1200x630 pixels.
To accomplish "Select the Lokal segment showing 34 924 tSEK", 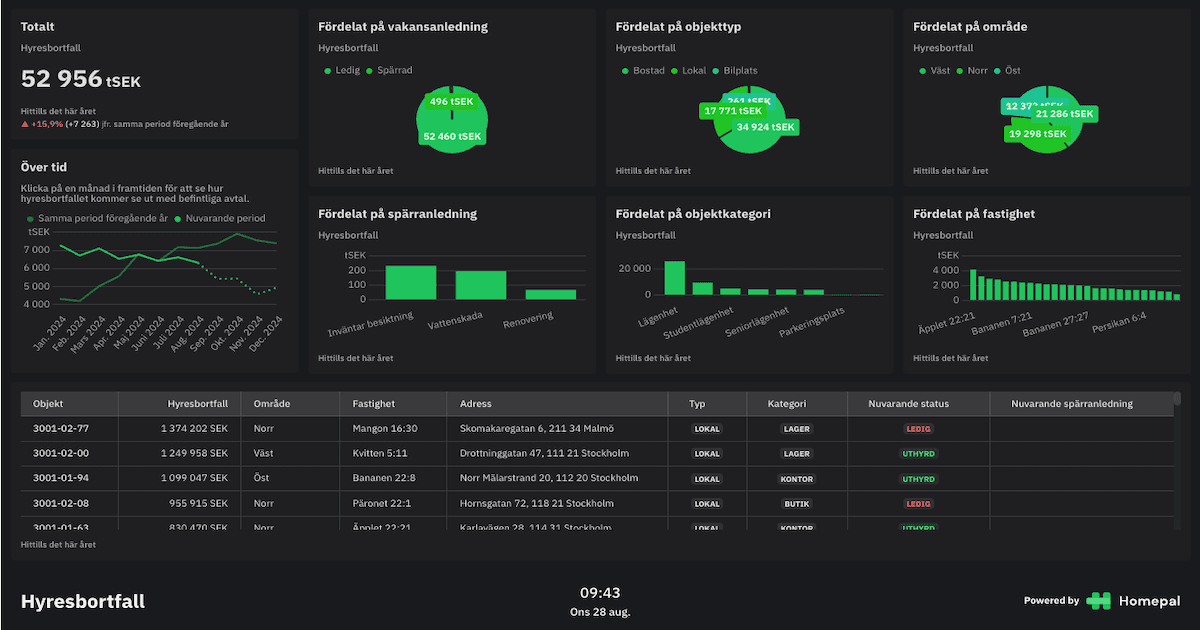I will coord(765,128).
